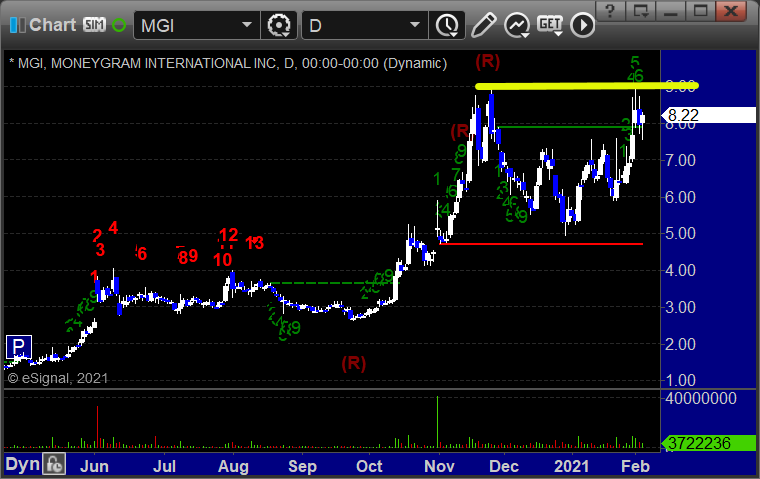Click the P marker icon on chart

click(19, 347)
